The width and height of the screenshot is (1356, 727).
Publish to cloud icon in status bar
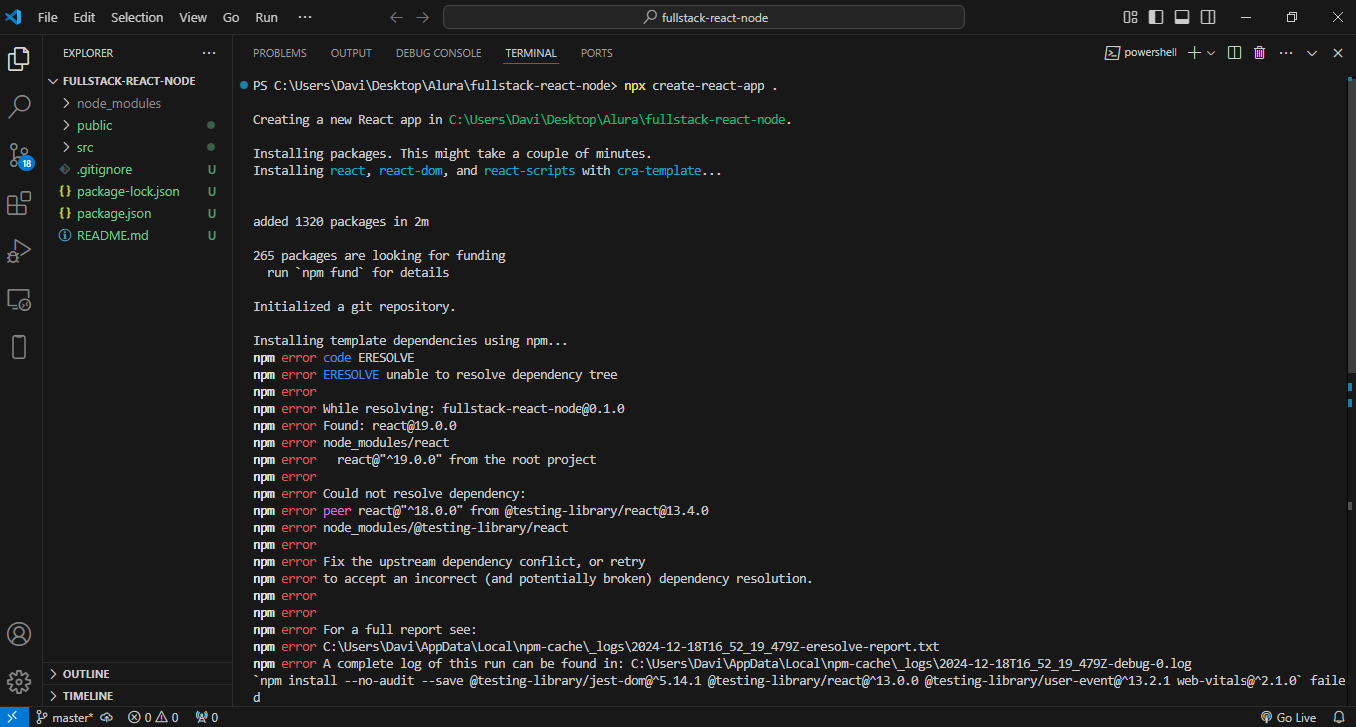coord(107,717)
